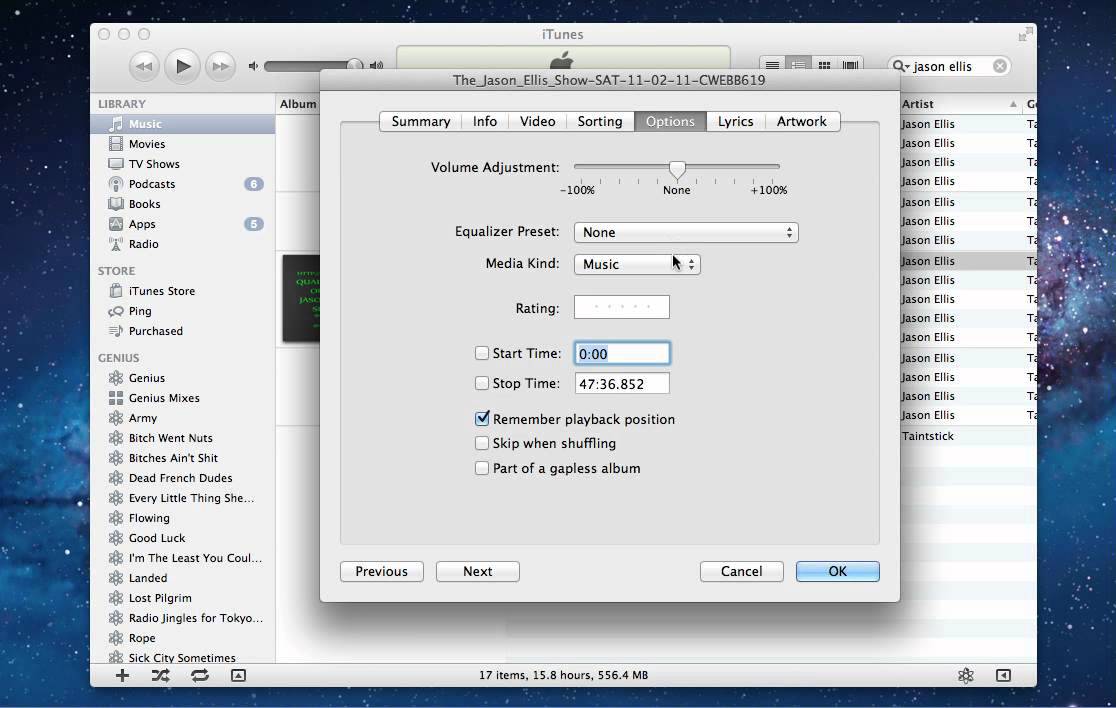Check Skip when shuffling
The height and width of the screenshot is (708, 1116).
pyautogui.click(x=482, y=443)
